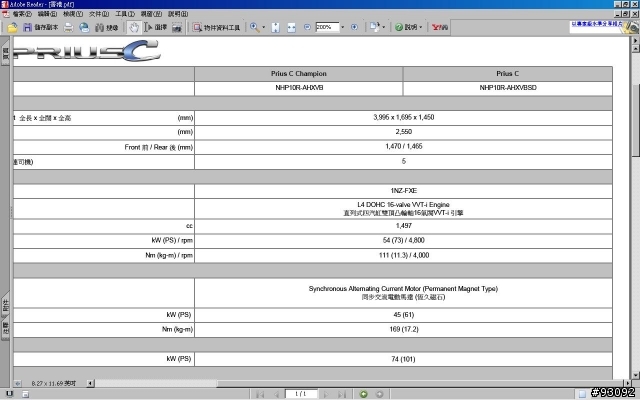Click the grey Next View button
This screenshot has height=400, width=640.
[x=379, y=394]
